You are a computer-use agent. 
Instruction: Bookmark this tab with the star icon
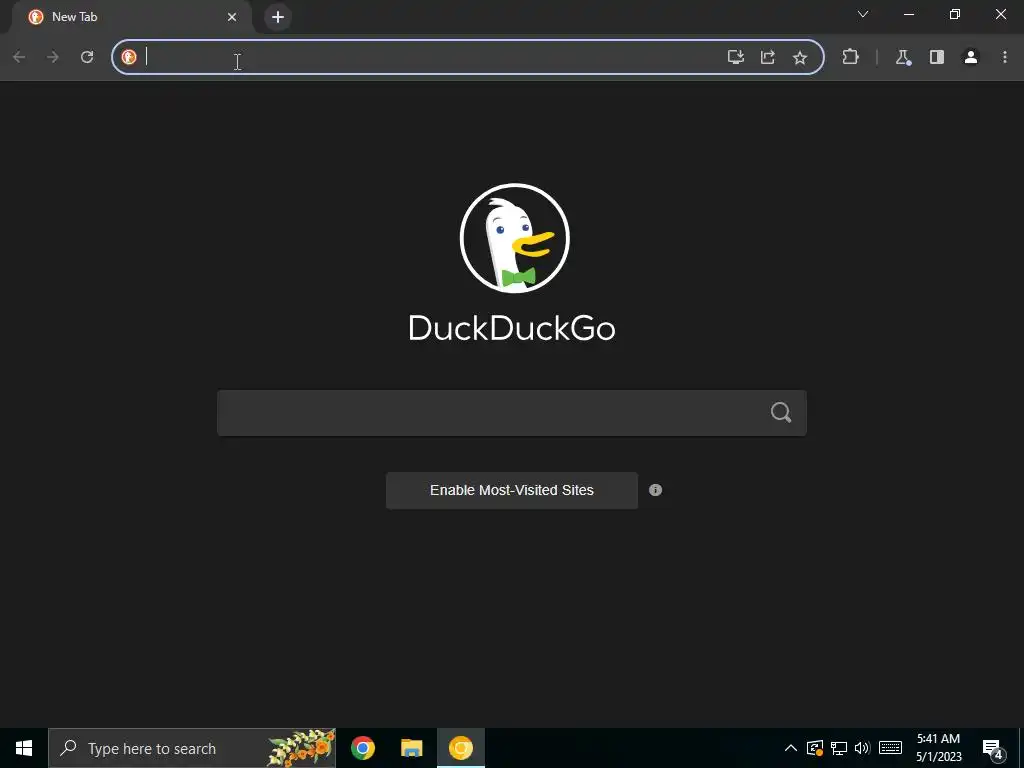tap(800, 57)
